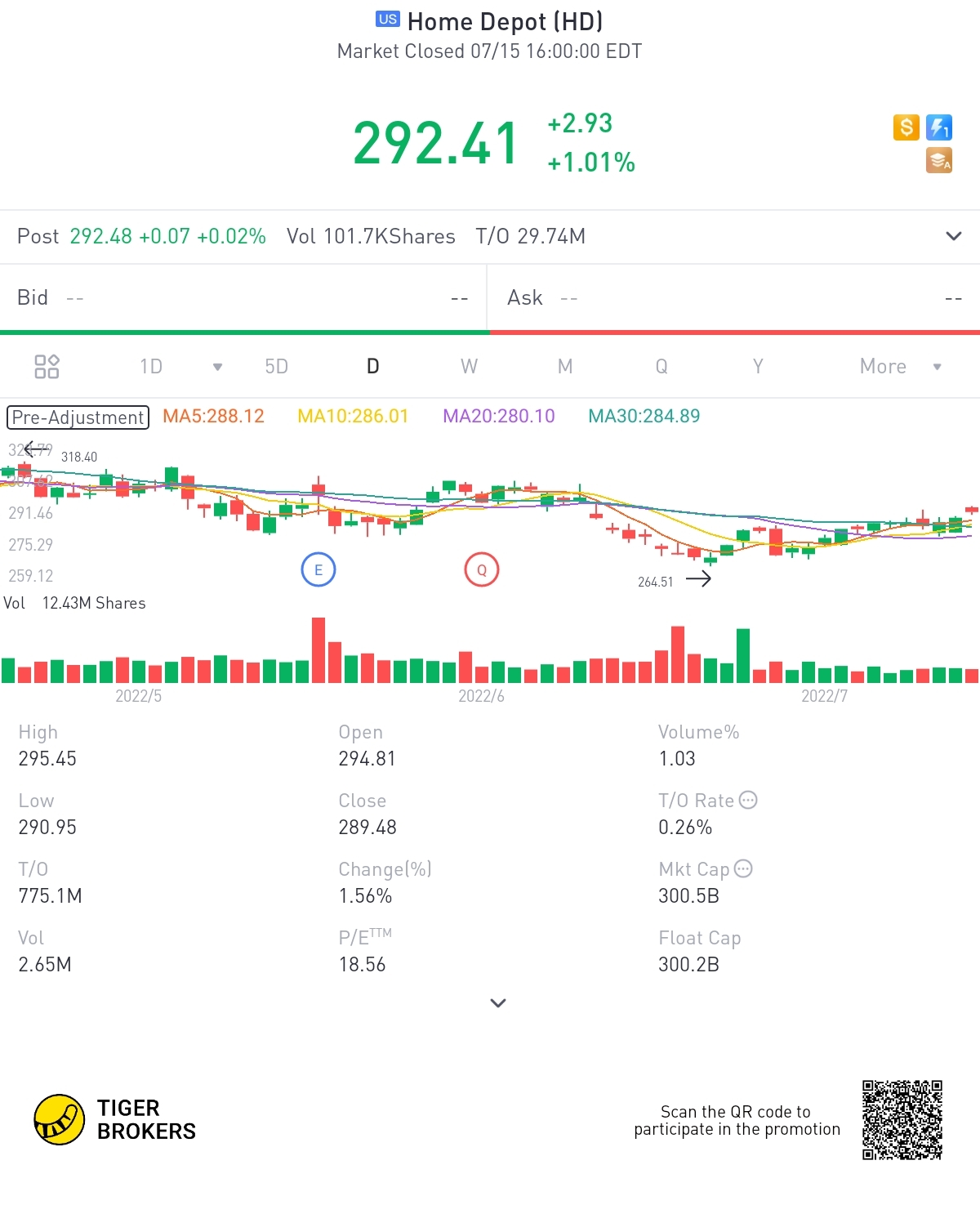The image size is (980, 1214).
Task: Expand the post-market info row chevron
Action: pyautogui.click(x=953, y=236)
